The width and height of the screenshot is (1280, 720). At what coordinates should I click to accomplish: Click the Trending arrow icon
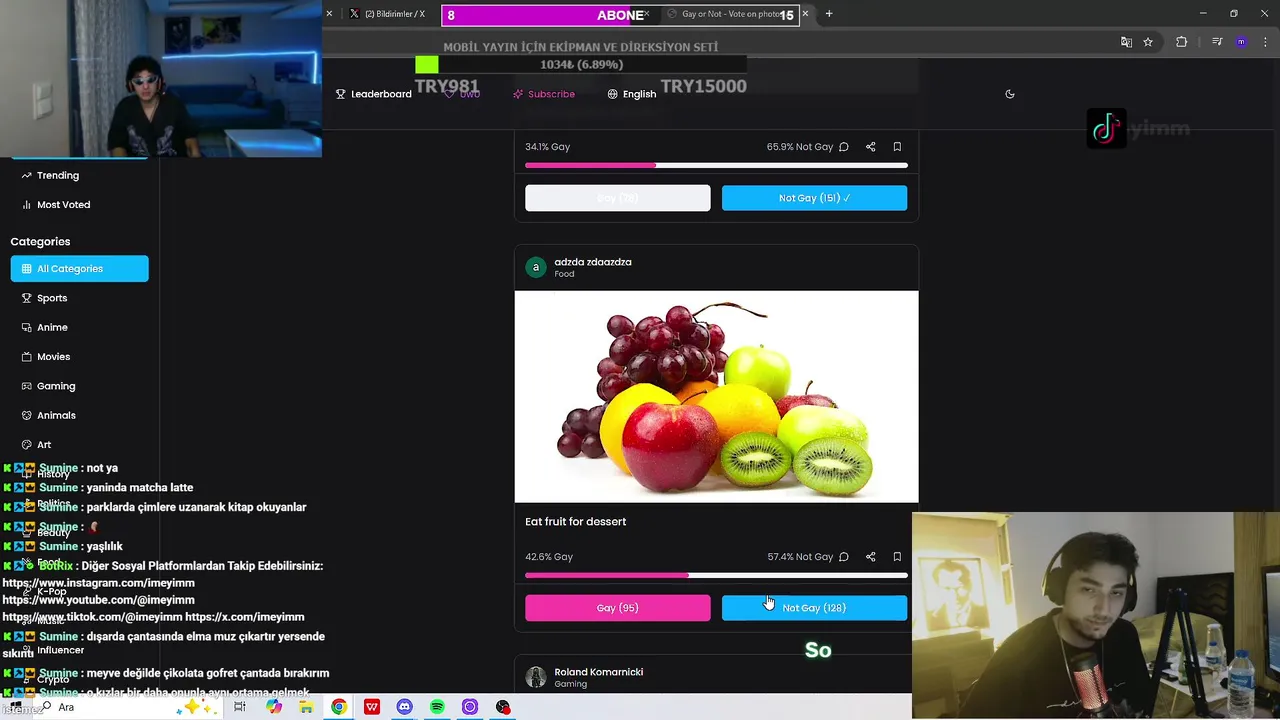(x=27, y=175)
